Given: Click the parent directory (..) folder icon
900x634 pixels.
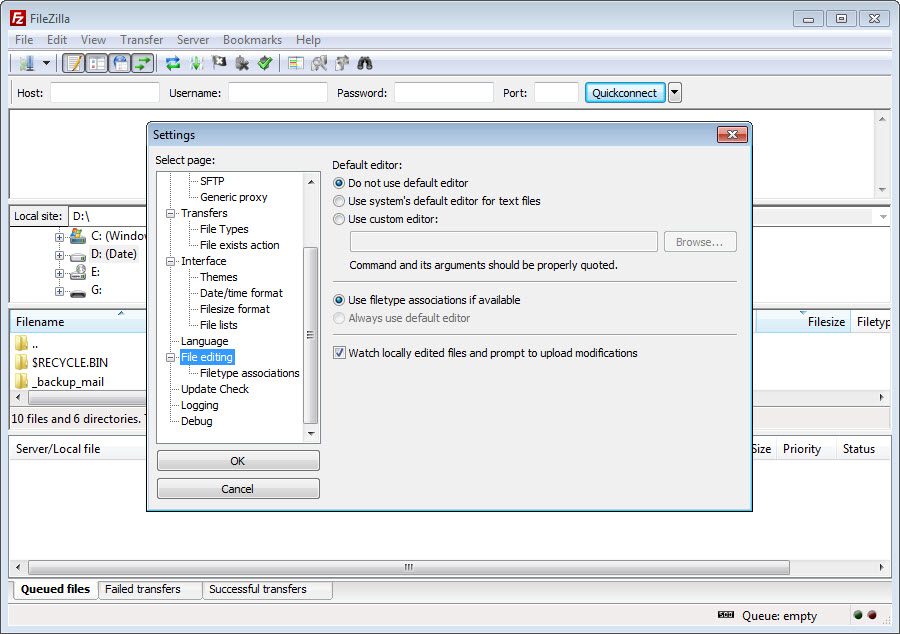Looking at the screenshot, I should (x=21, y=343).
